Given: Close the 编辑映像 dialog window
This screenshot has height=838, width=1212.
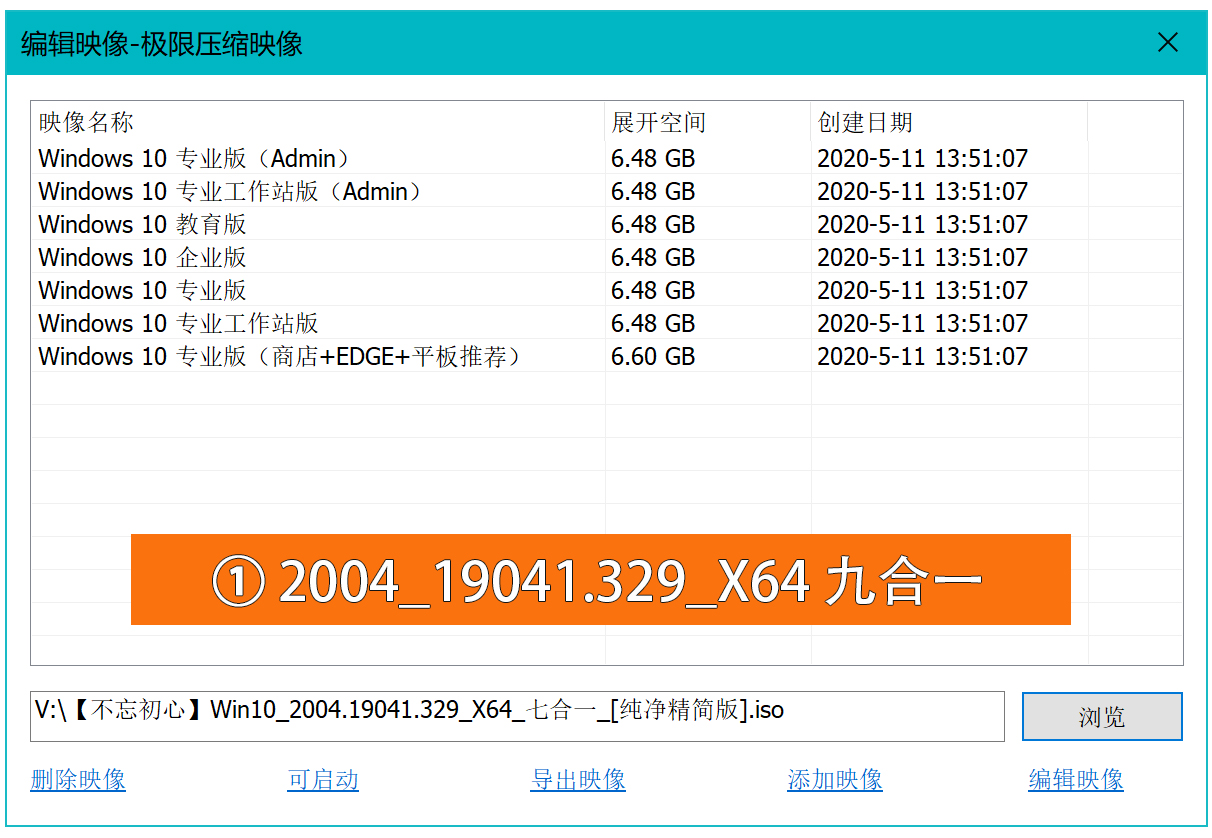Looking at the screenshot, I should click(1167, 43).
